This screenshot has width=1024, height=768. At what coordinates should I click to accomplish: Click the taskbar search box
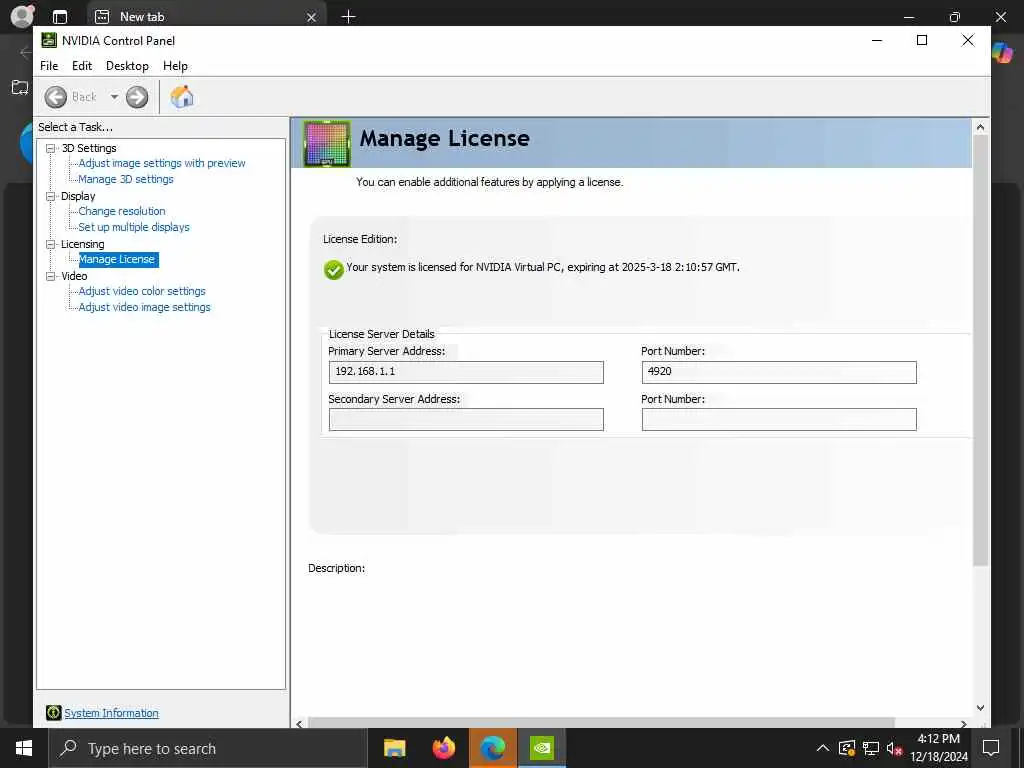click(208, 748)
